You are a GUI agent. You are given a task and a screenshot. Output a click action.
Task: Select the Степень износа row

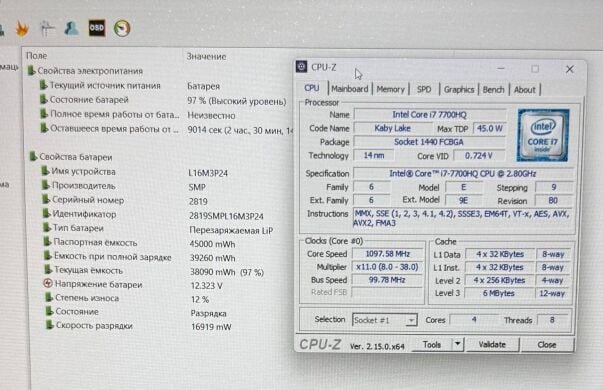pos(82,298)
